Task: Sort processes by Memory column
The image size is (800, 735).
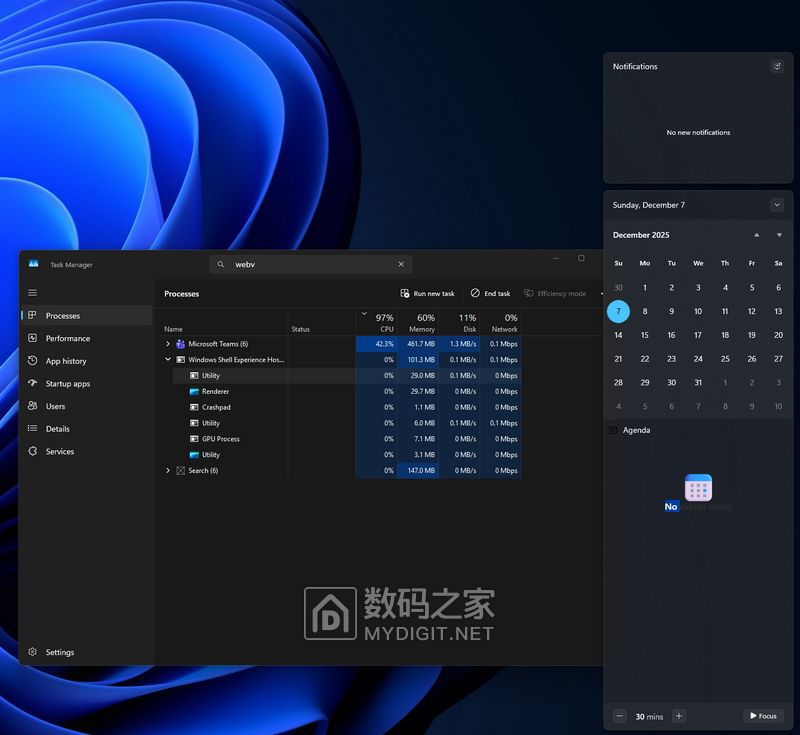Action: [x=418, y=322]
